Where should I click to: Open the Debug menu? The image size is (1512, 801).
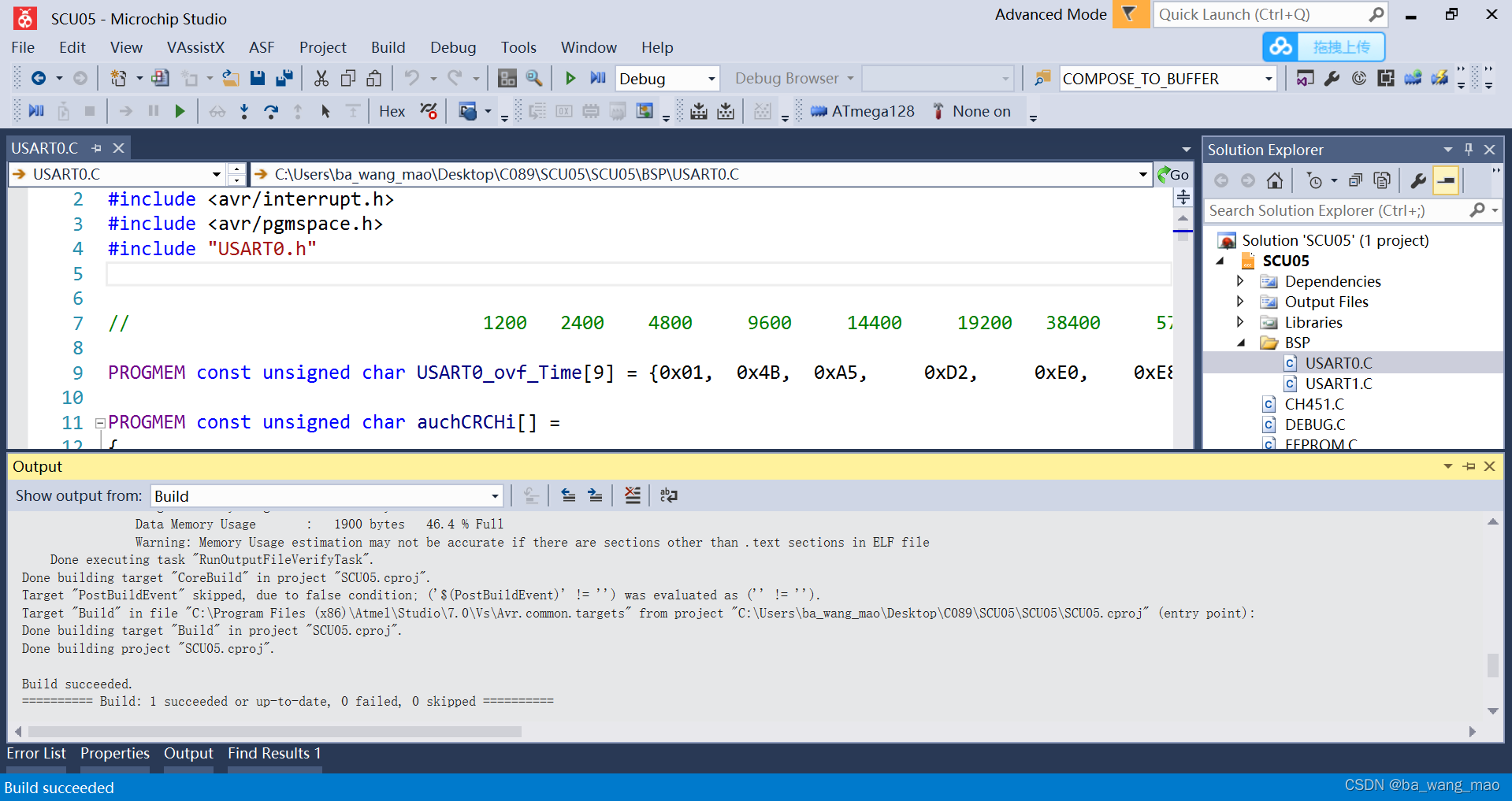(x=453, y=47)
